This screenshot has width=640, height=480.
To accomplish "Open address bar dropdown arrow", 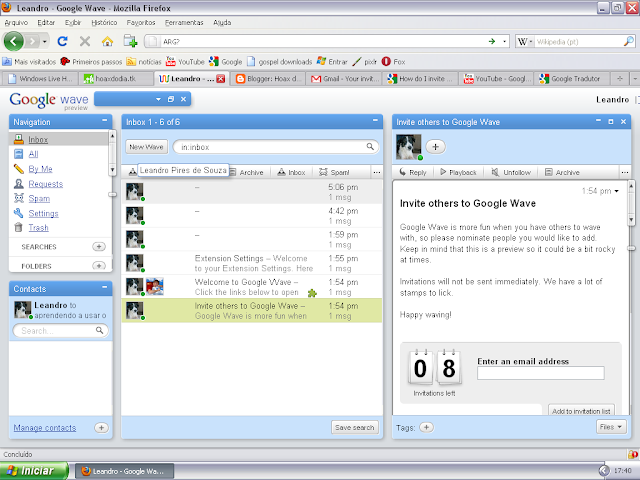I will pyautogui.click(x=504, y=41).
